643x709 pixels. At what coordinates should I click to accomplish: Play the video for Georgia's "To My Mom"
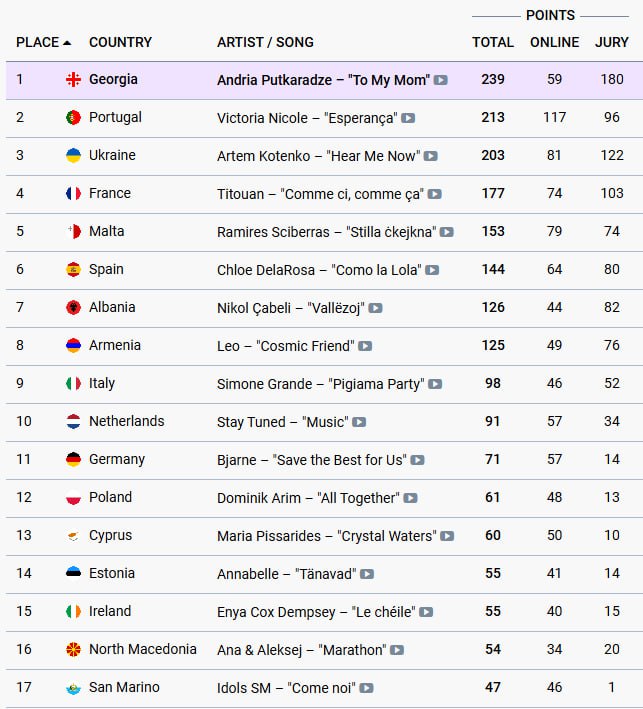(x=440, y=80)
